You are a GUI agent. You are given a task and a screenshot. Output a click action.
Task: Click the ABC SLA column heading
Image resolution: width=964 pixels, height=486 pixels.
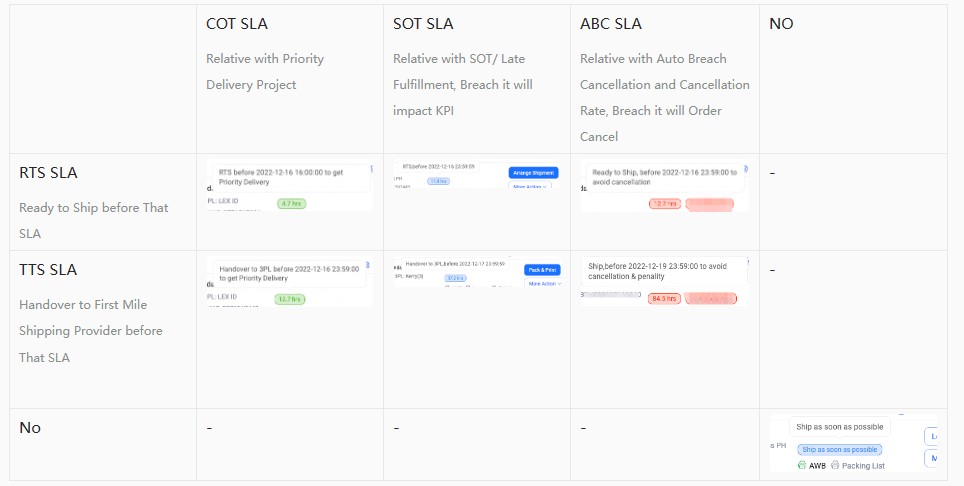coord(611,24)
